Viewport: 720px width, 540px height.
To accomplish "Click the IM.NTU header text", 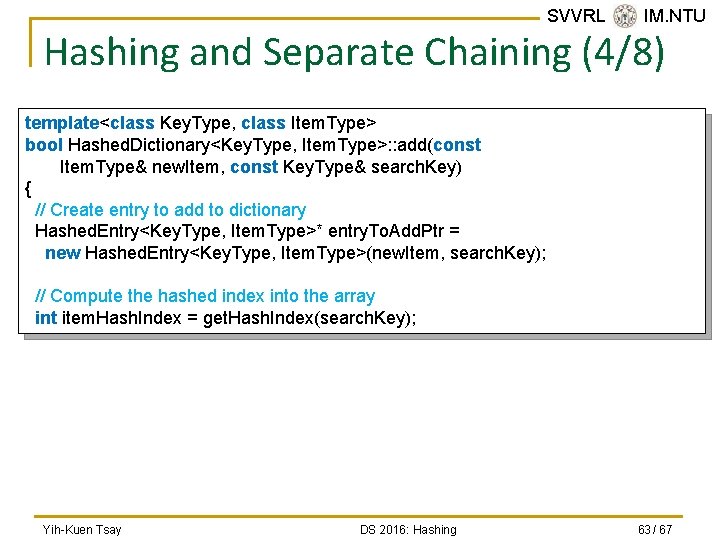I will (x=674, y=16).
